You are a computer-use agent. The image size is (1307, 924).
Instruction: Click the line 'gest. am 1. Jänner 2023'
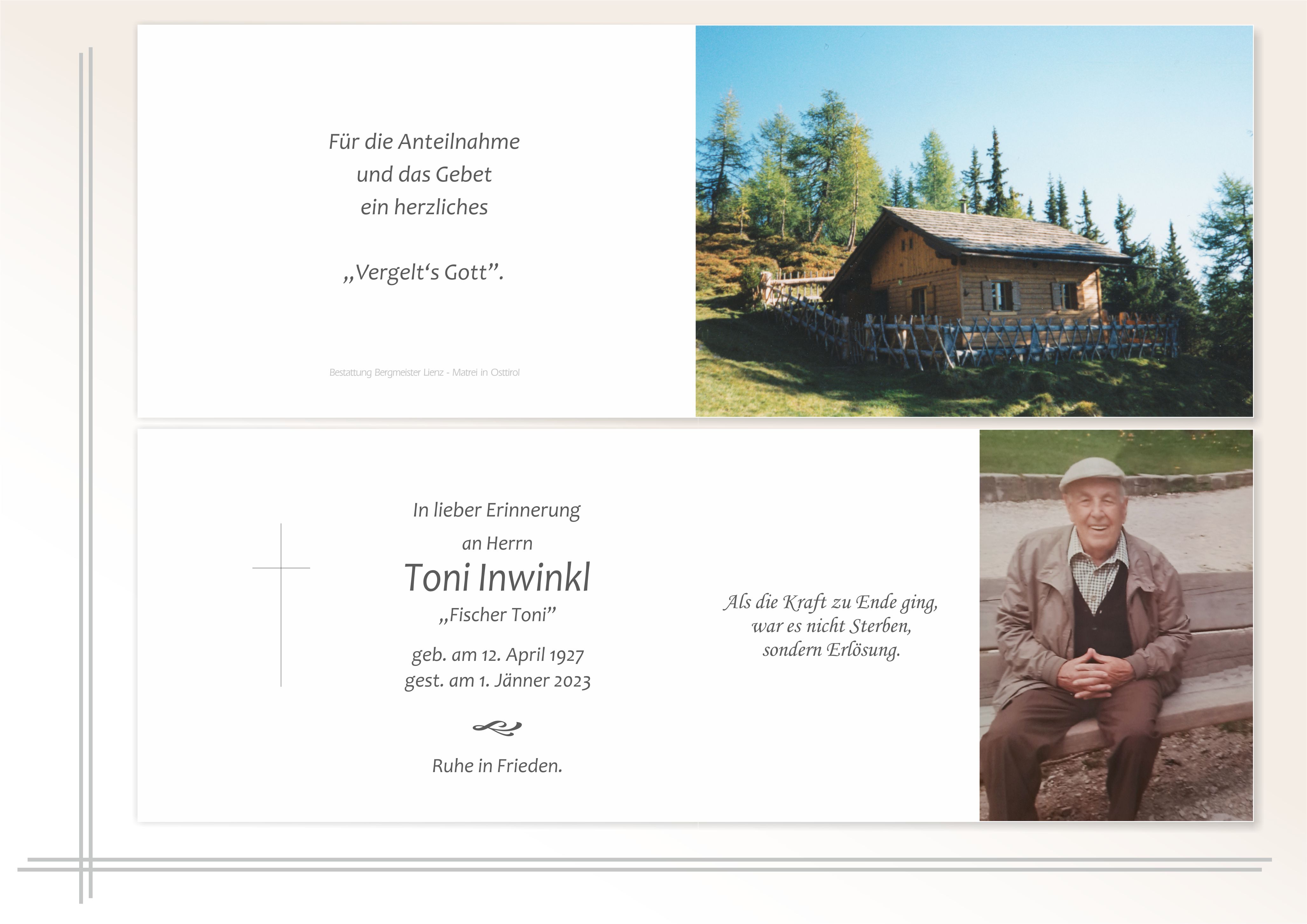click(498, 681)
